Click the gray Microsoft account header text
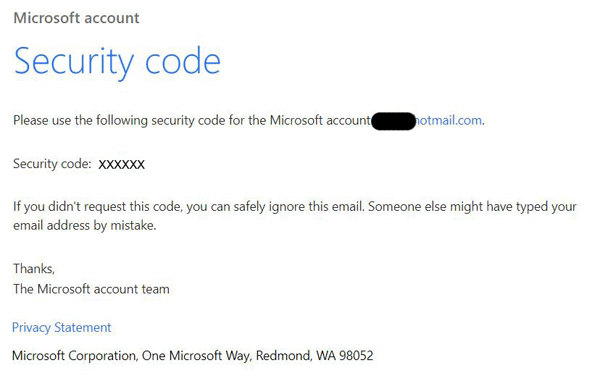 77,18
